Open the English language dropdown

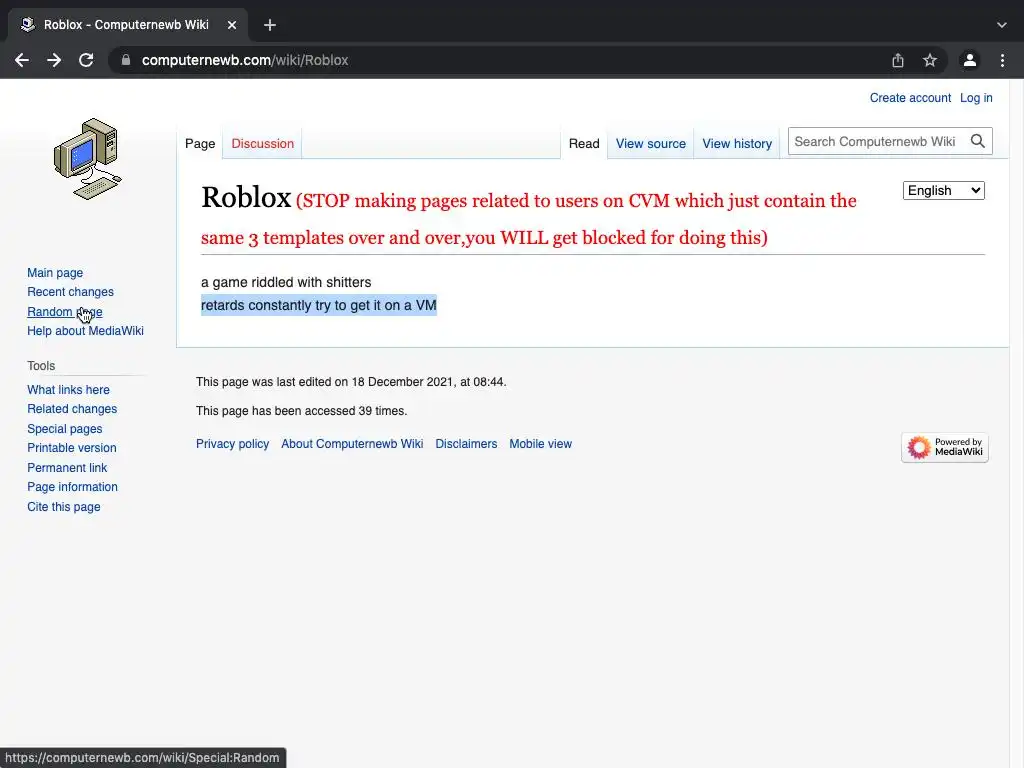(944, 191)
